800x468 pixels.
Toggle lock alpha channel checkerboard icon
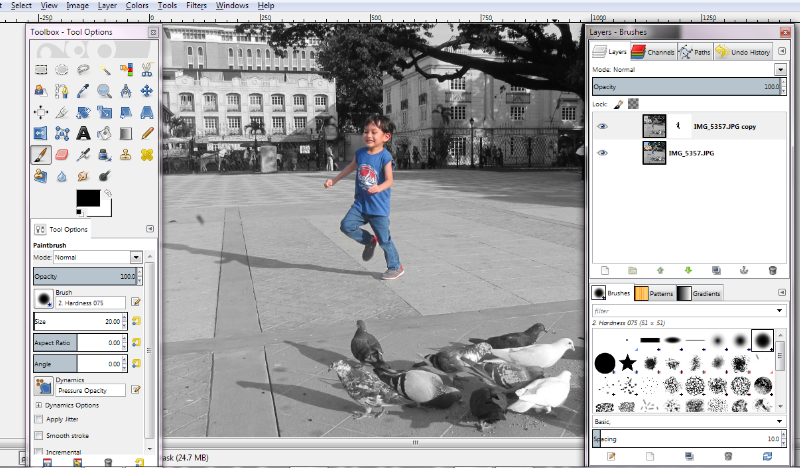click(633, 104)
